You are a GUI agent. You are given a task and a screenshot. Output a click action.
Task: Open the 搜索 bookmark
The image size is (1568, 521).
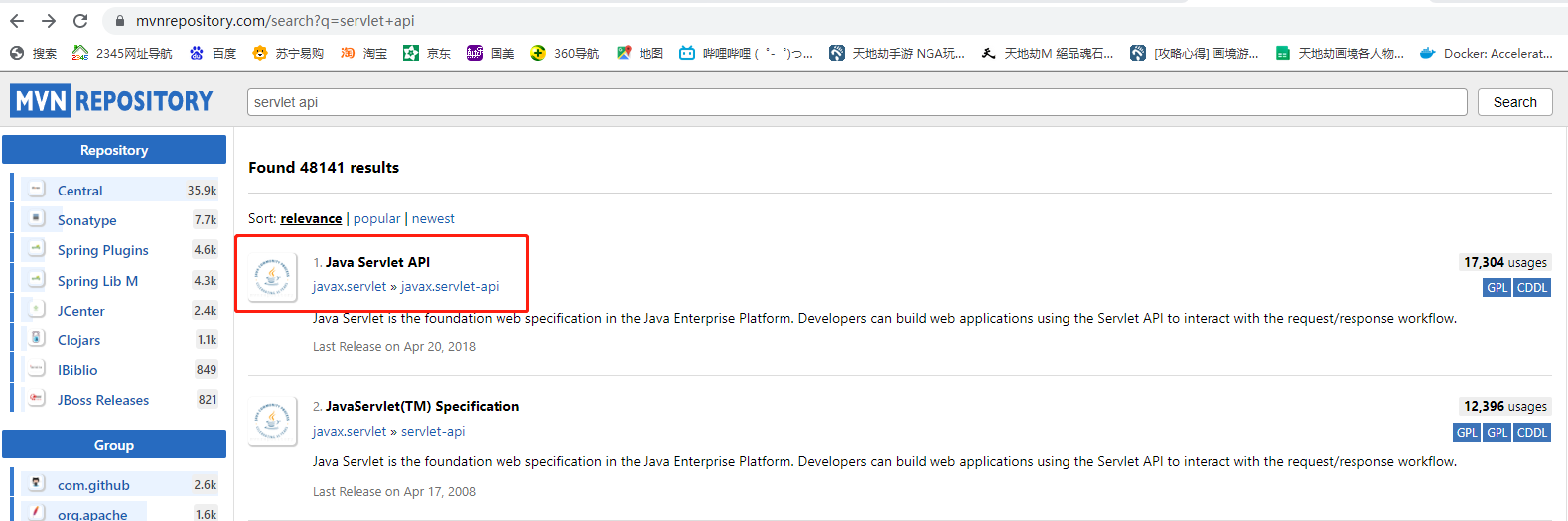tap(33, 54)
